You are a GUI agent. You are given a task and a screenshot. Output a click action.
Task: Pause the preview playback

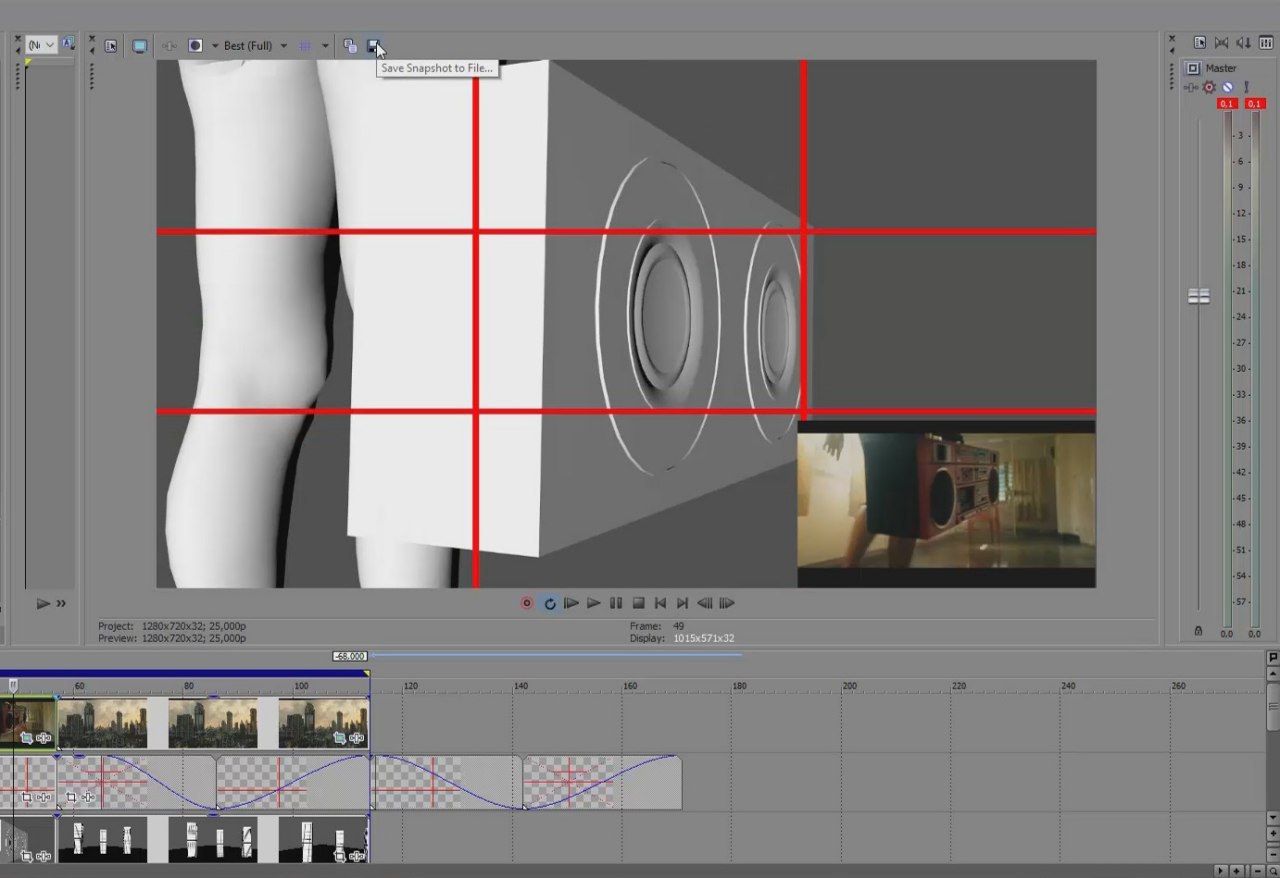point(616,603)
